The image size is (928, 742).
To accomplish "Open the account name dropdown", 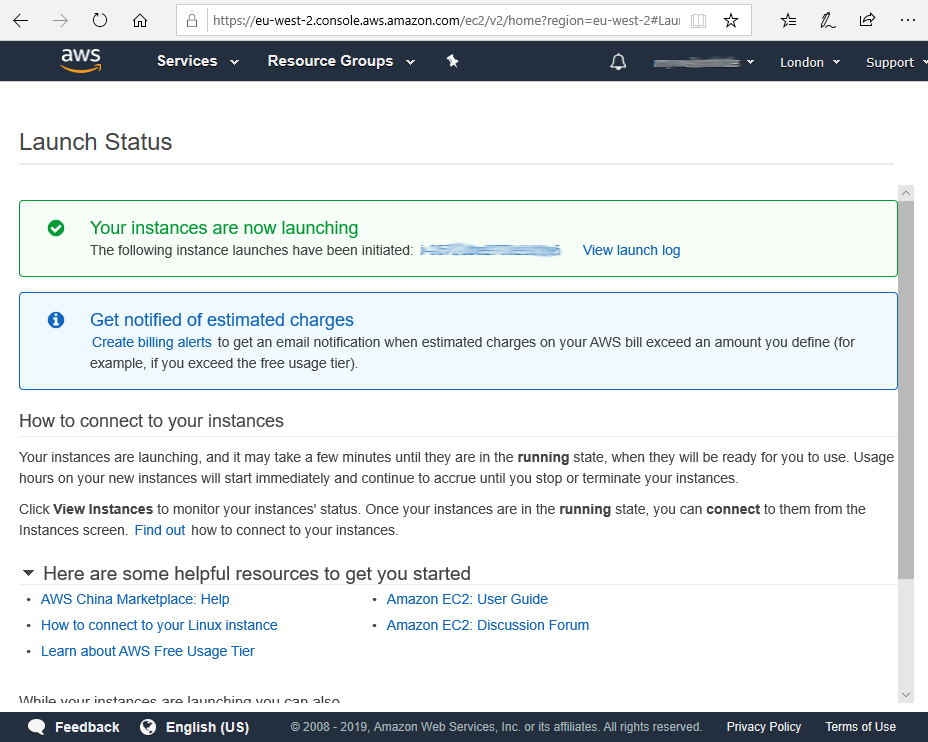I will pos(703,62).
